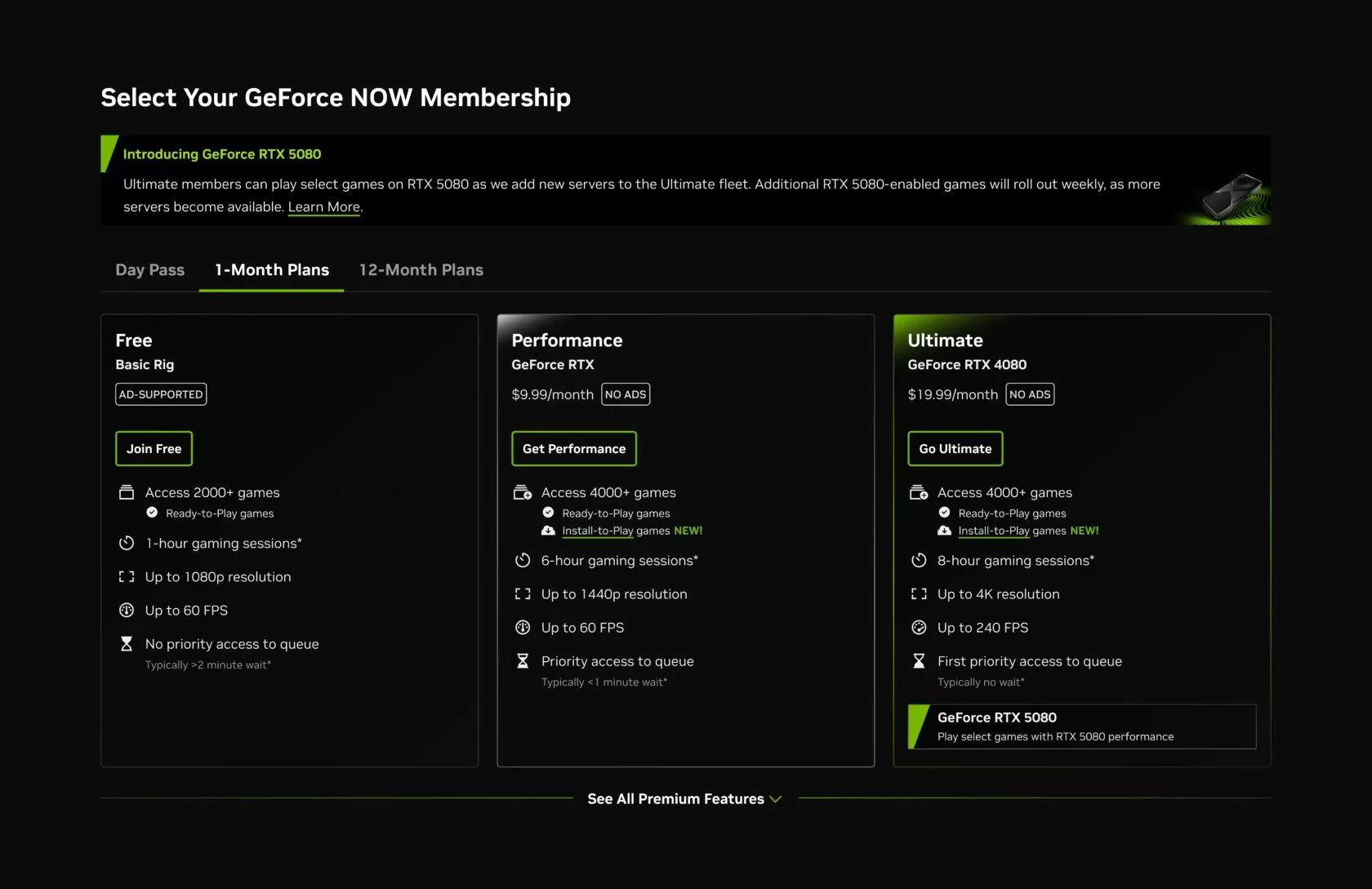Click Up to 1440p resolution text
Image resolution: width=1372 pixels, height=889 pixels.
pyautogui.click(x=614, y=594)
